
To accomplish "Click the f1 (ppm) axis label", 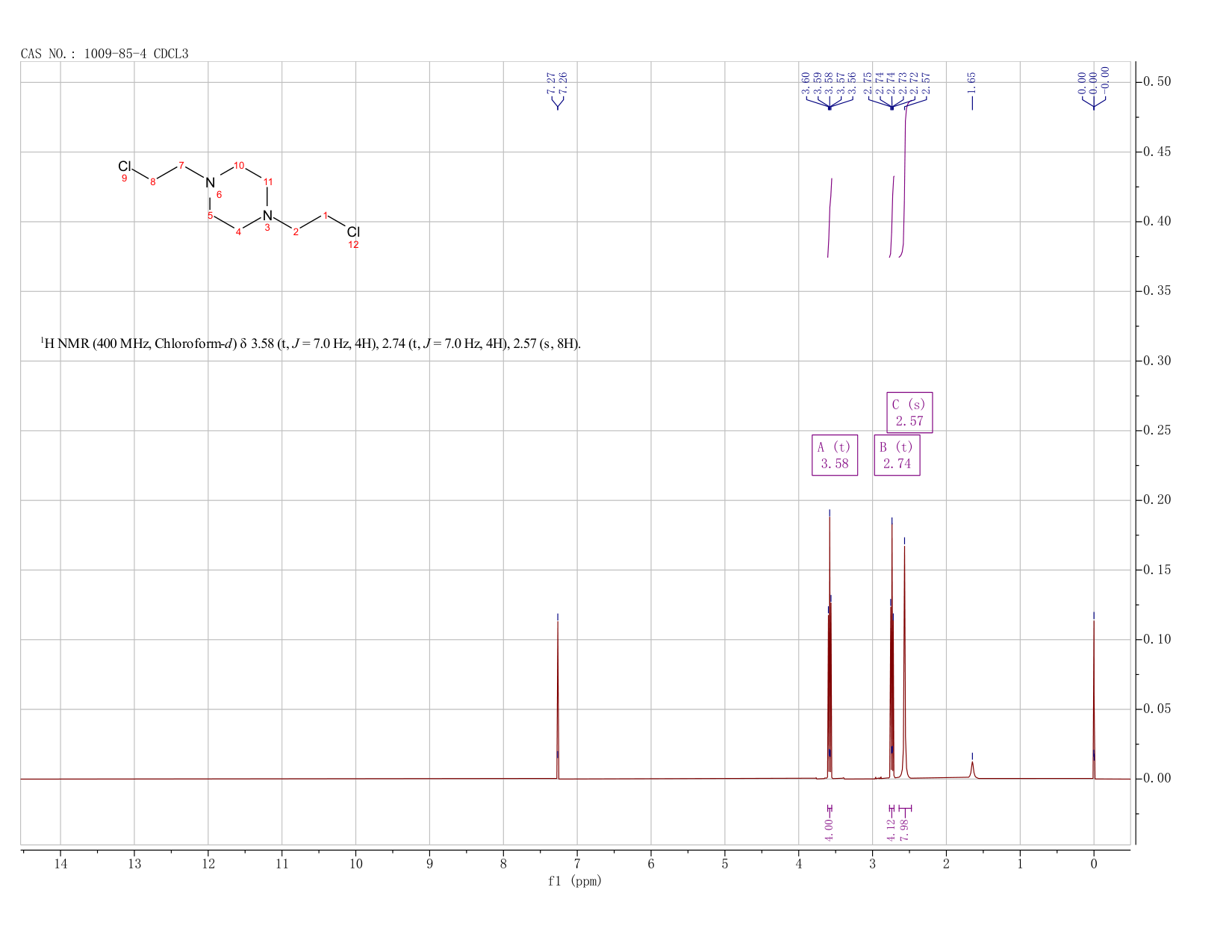I will (x=575, y=881).
